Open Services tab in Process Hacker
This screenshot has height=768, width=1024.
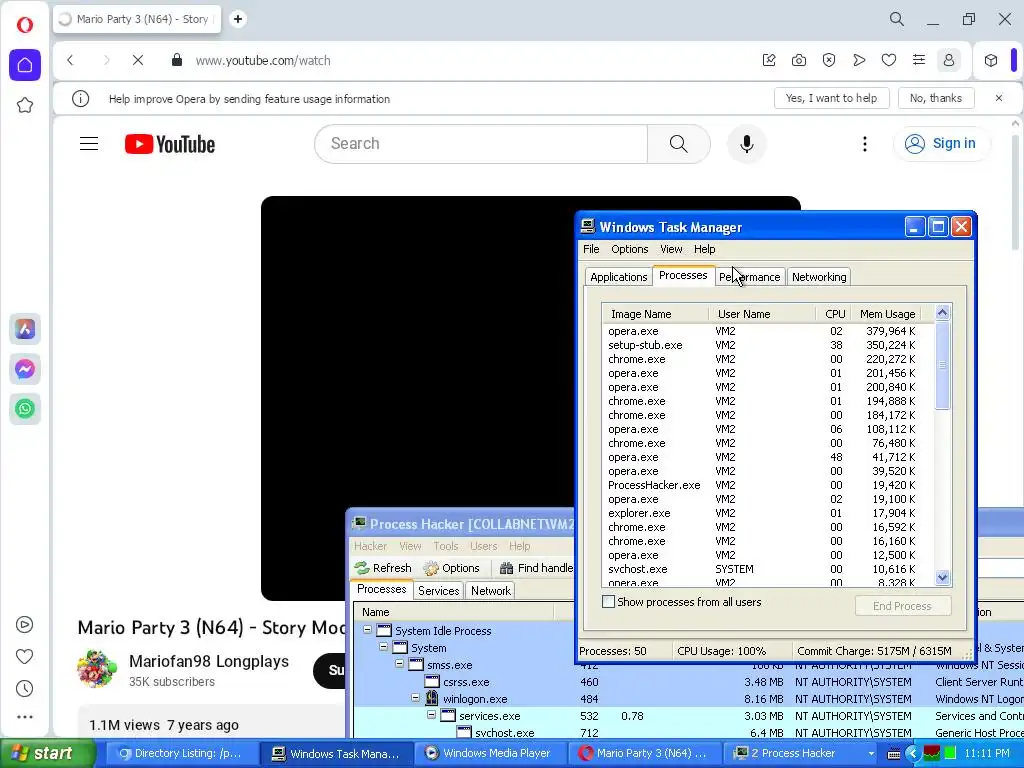pyautogui.click(x=438, y=590)
